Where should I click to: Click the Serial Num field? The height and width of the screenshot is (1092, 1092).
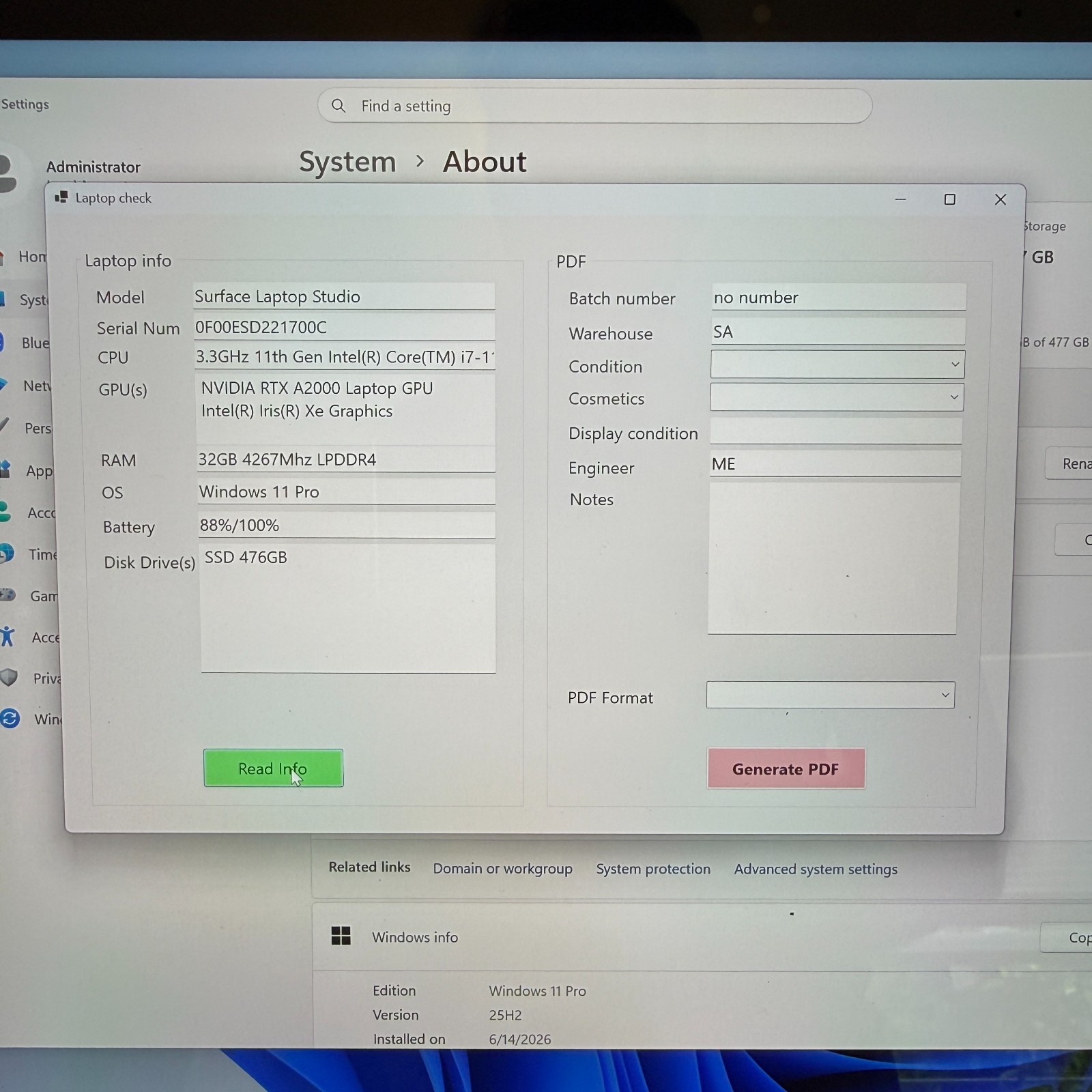coord(345,327)
